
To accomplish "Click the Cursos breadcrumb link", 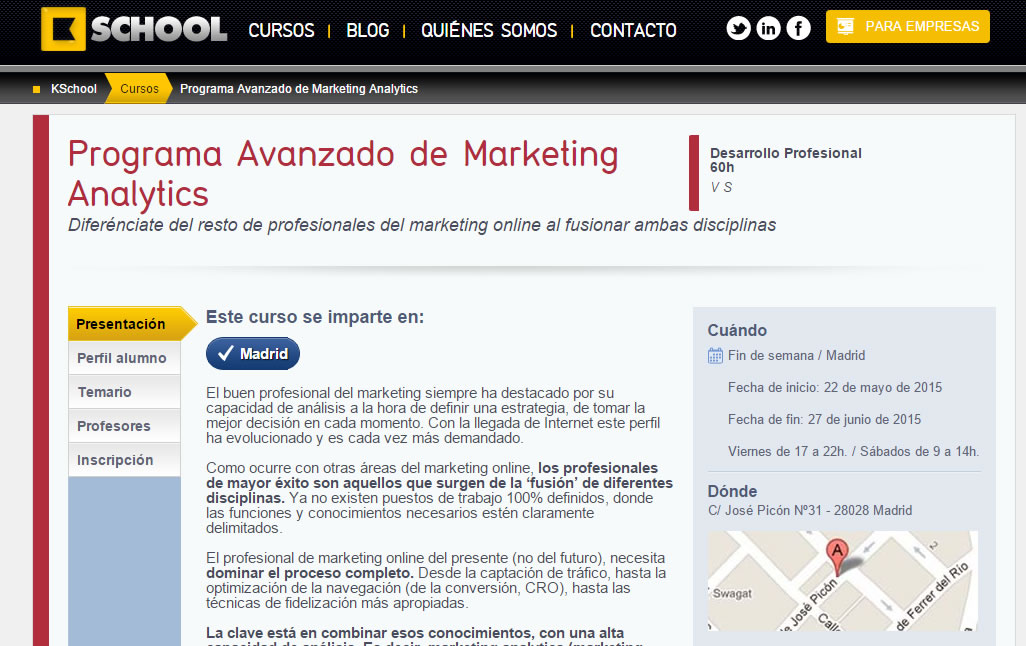I will tap(139, 89).
